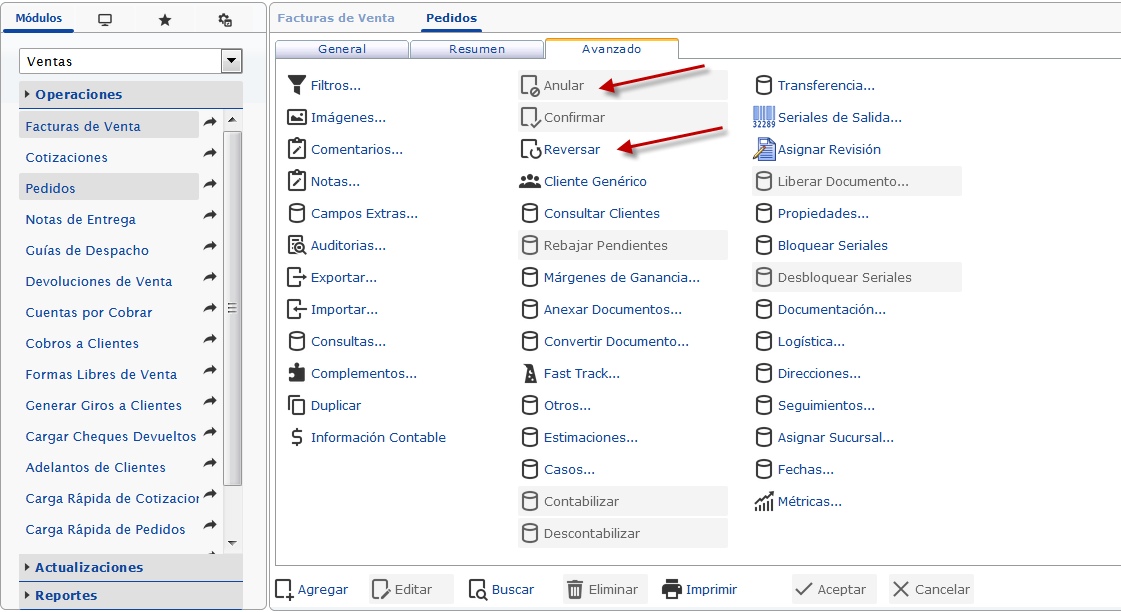1121x612 pixels.
Task: Click share arrow next to Cuentas por Cobrar
Action: click(209, 308)
